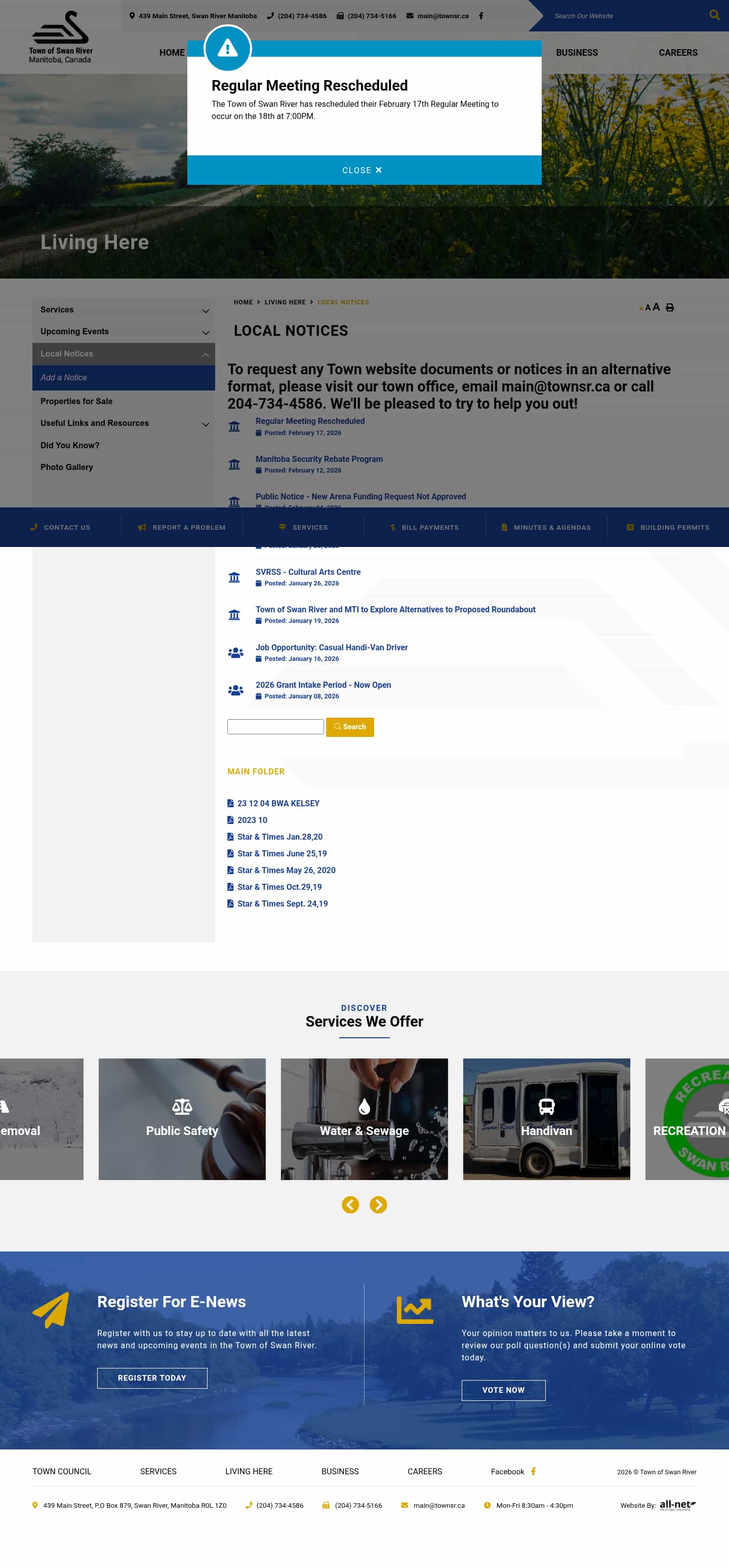
Task: Open the HOME menu item
Action: pyautogui.click(x=172, y=52)
